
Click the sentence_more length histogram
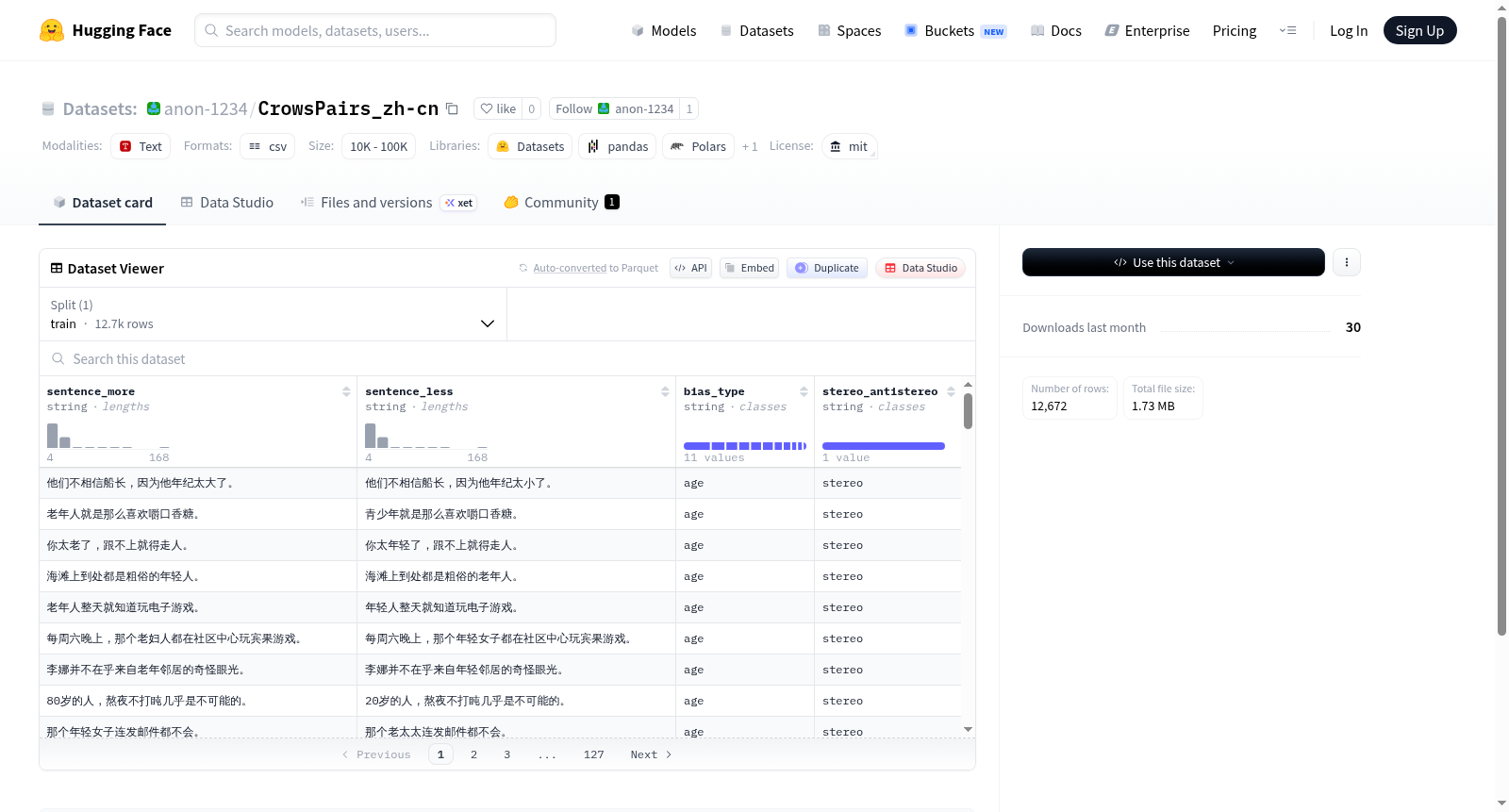coord(108,436)
